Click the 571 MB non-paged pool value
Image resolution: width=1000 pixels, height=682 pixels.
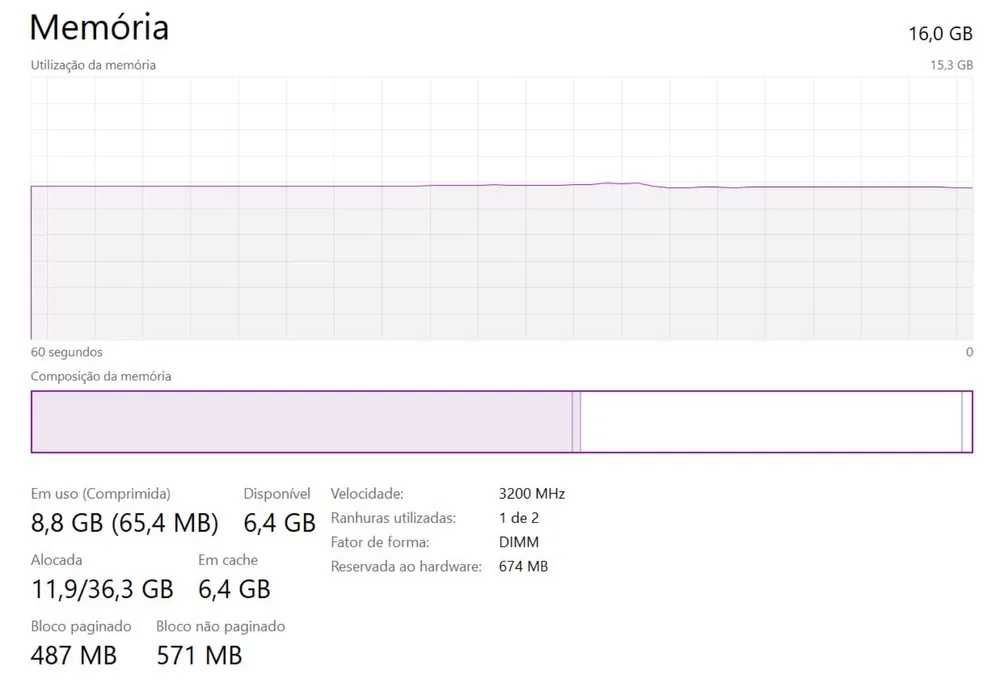pyautogui.click(x=199, y=655)
